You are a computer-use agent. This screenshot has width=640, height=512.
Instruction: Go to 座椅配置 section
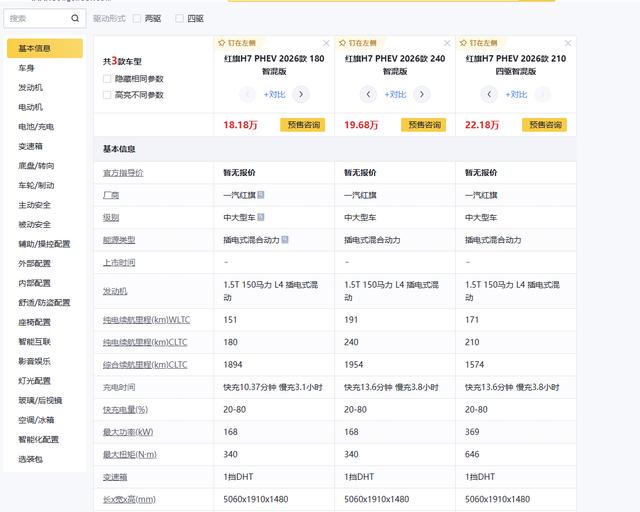click(34, 322)
